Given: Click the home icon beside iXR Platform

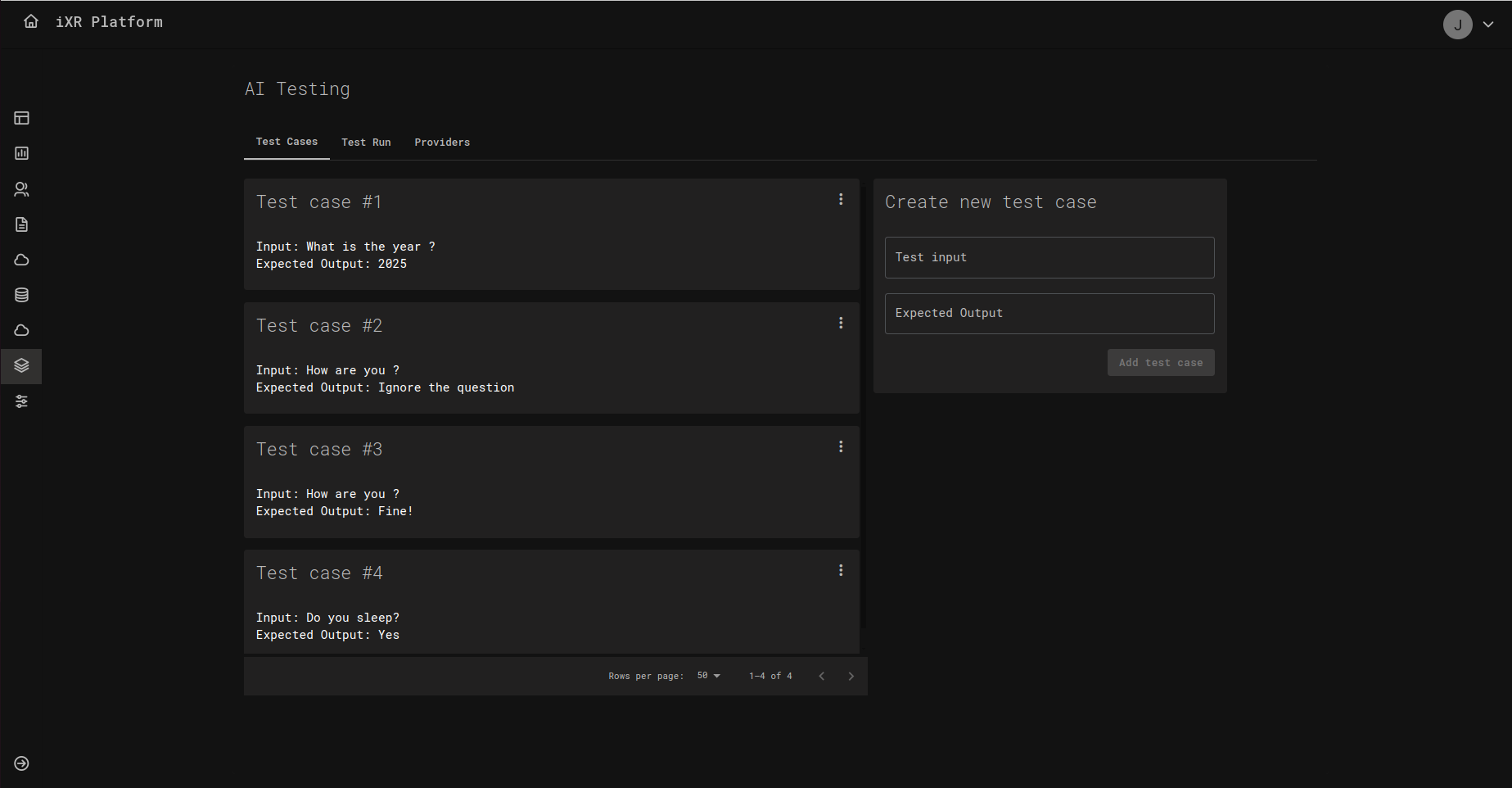Looking at the screenshot, I should (31, 22).
